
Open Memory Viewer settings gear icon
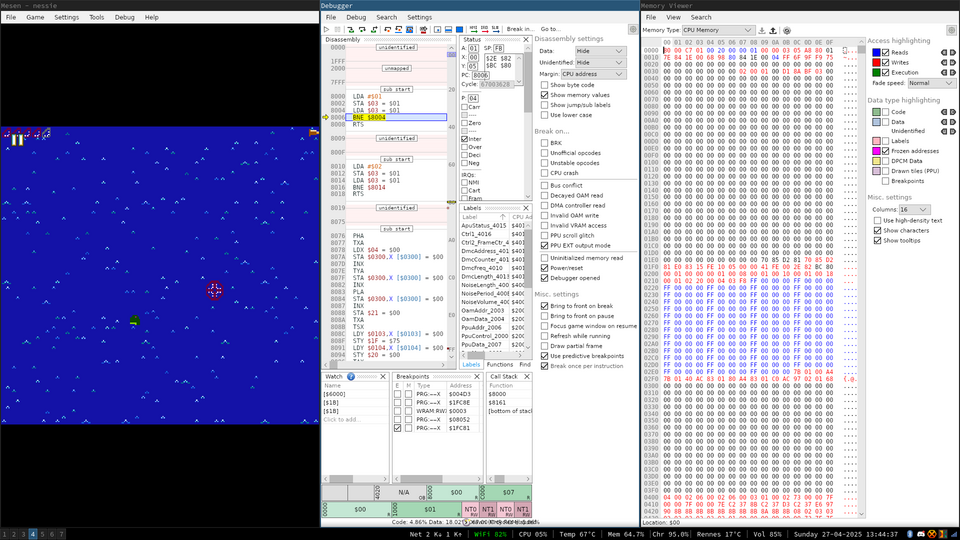tap(951, 30)
